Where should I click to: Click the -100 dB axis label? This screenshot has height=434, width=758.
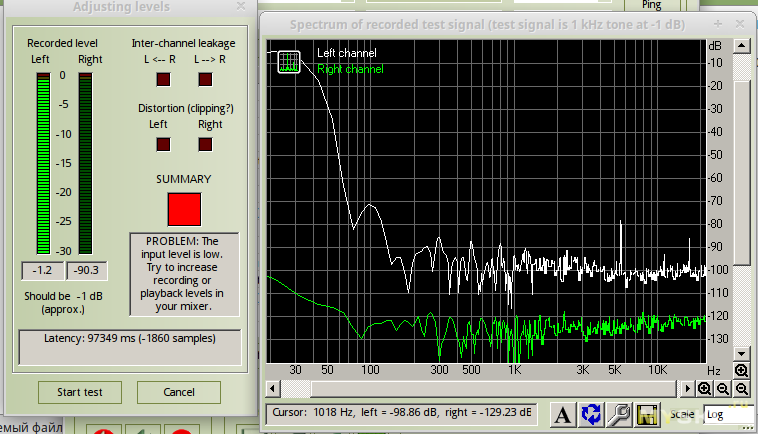tap(719, 270)
